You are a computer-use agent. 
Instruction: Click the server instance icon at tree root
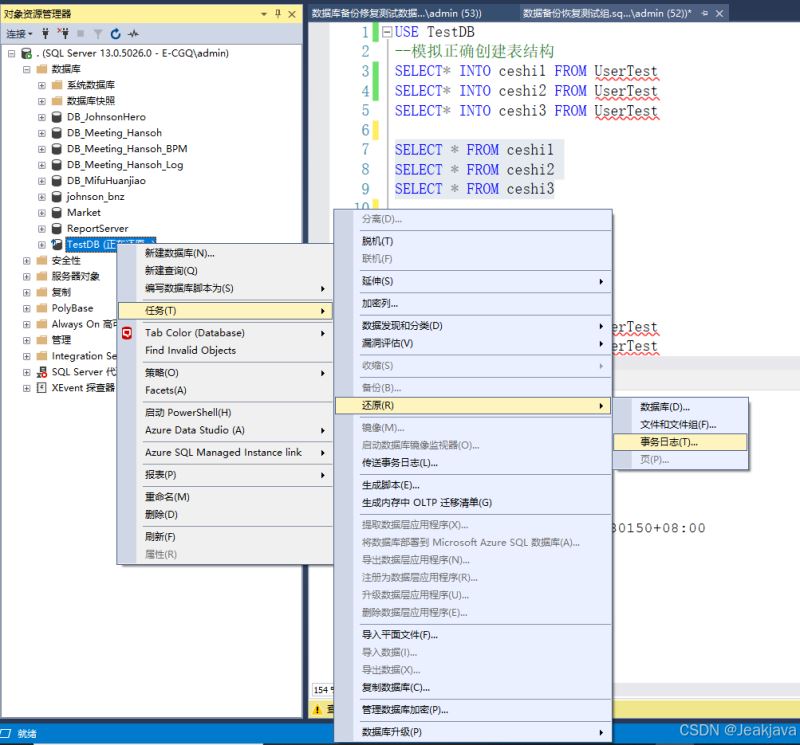(27, 53)
